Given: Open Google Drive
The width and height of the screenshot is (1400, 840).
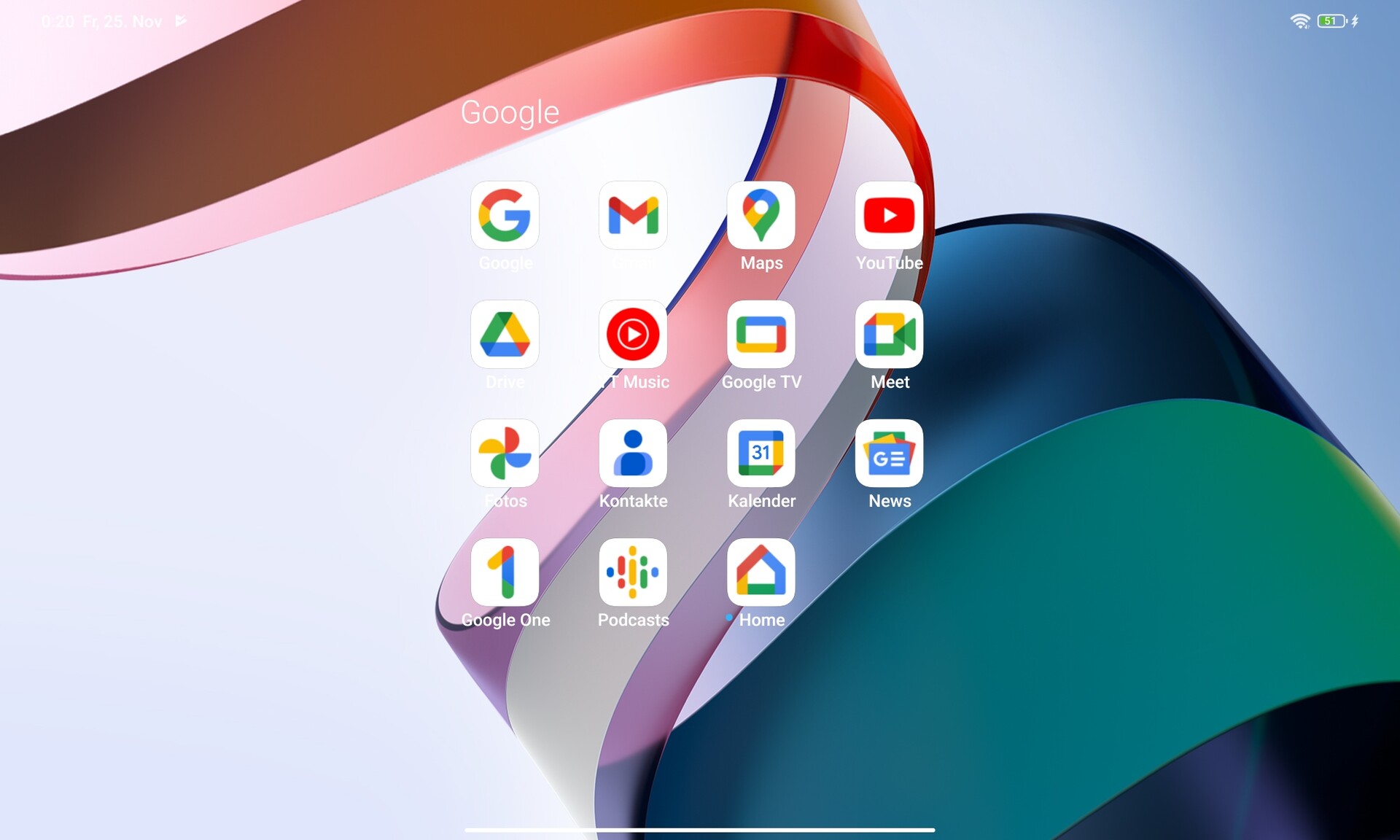Looking at the screenshot, I should [x=505, y=334].
